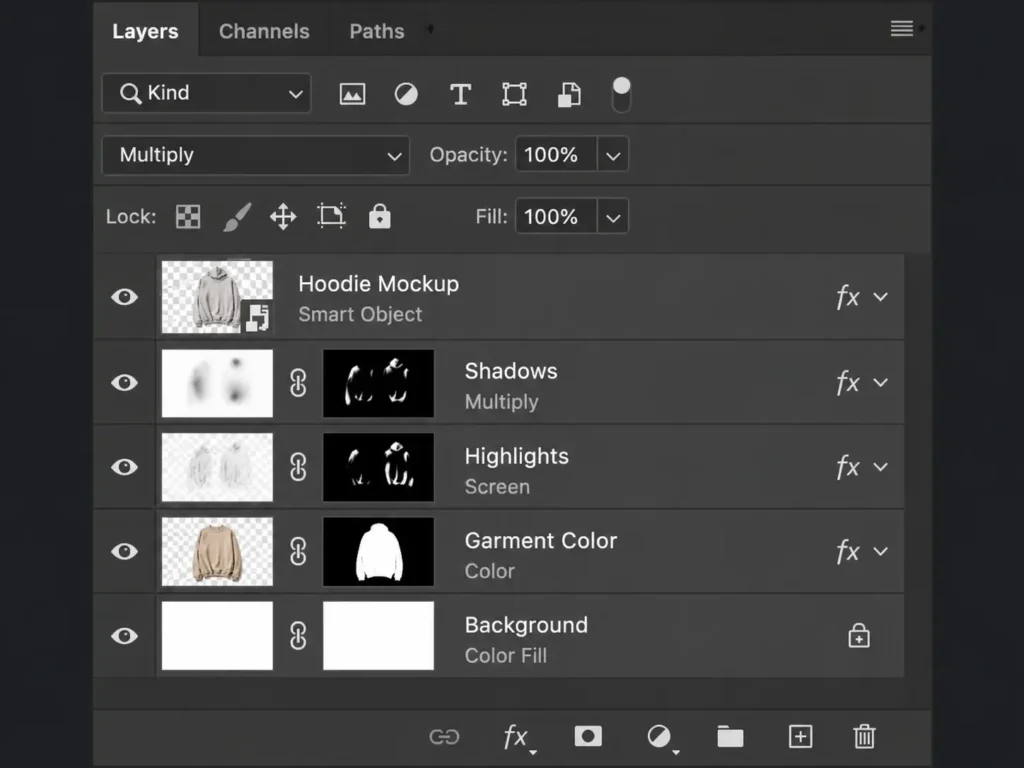Select the Shadows layer mask thumbnail

tap(379, 383)
